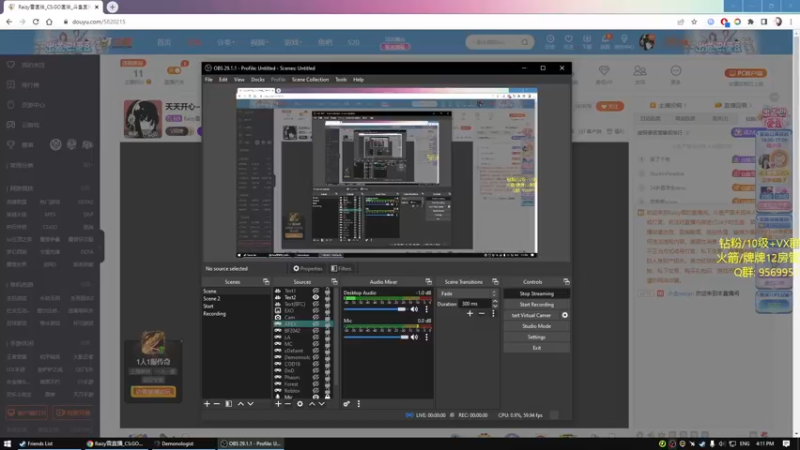Open scene filters icon in the Scenes dock
Viewport: 800px width, 450px height.
[229, 404]
